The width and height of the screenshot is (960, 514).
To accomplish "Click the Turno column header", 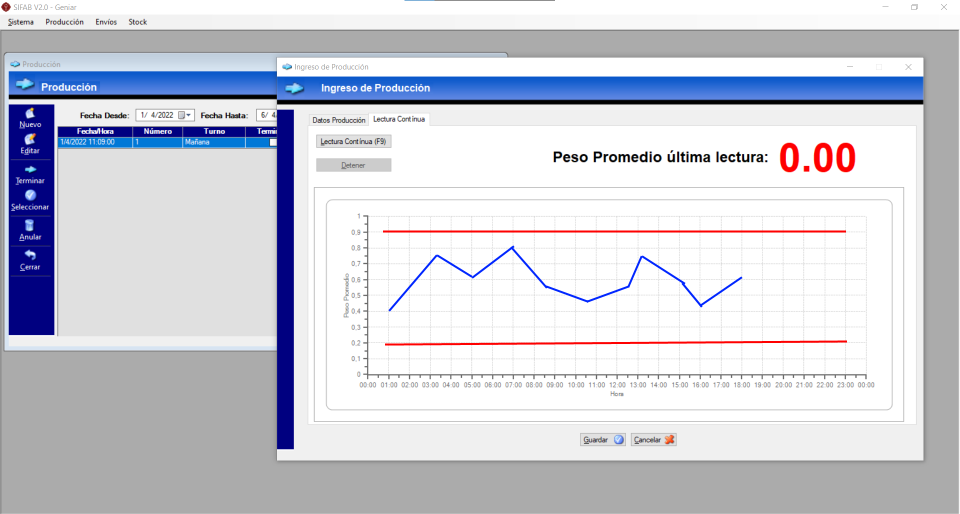I will [x=214, y=132].
